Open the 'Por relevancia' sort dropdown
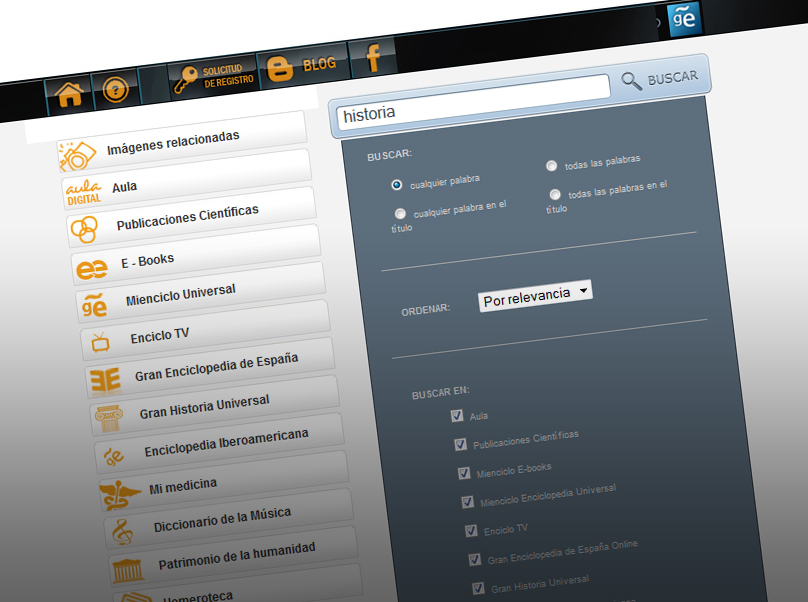The width and height of the screenshot is (808, 602). click(535, 295)
